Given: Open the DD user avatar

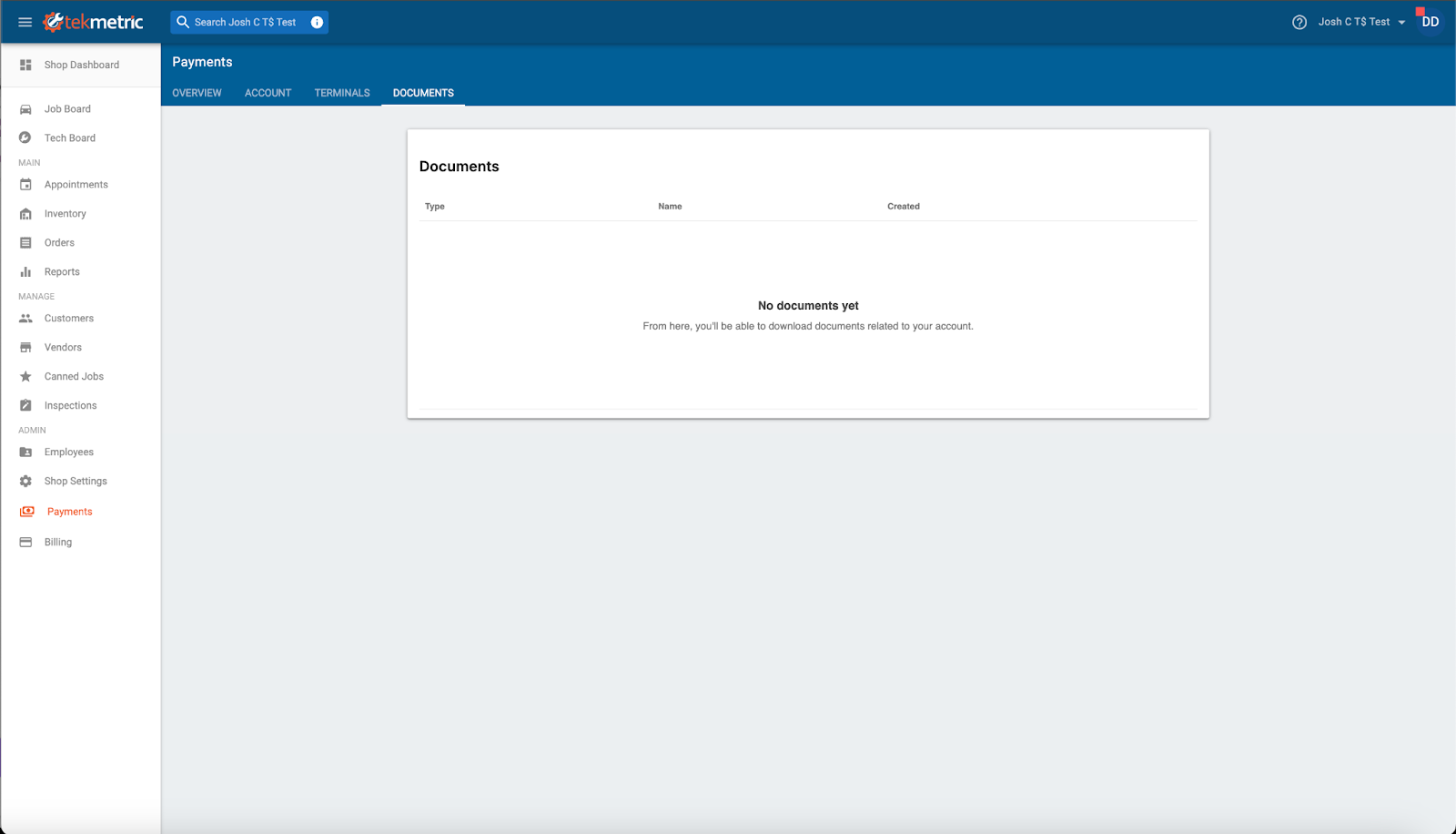Looking at the screenshot, I should click(x=1431, y=22).
